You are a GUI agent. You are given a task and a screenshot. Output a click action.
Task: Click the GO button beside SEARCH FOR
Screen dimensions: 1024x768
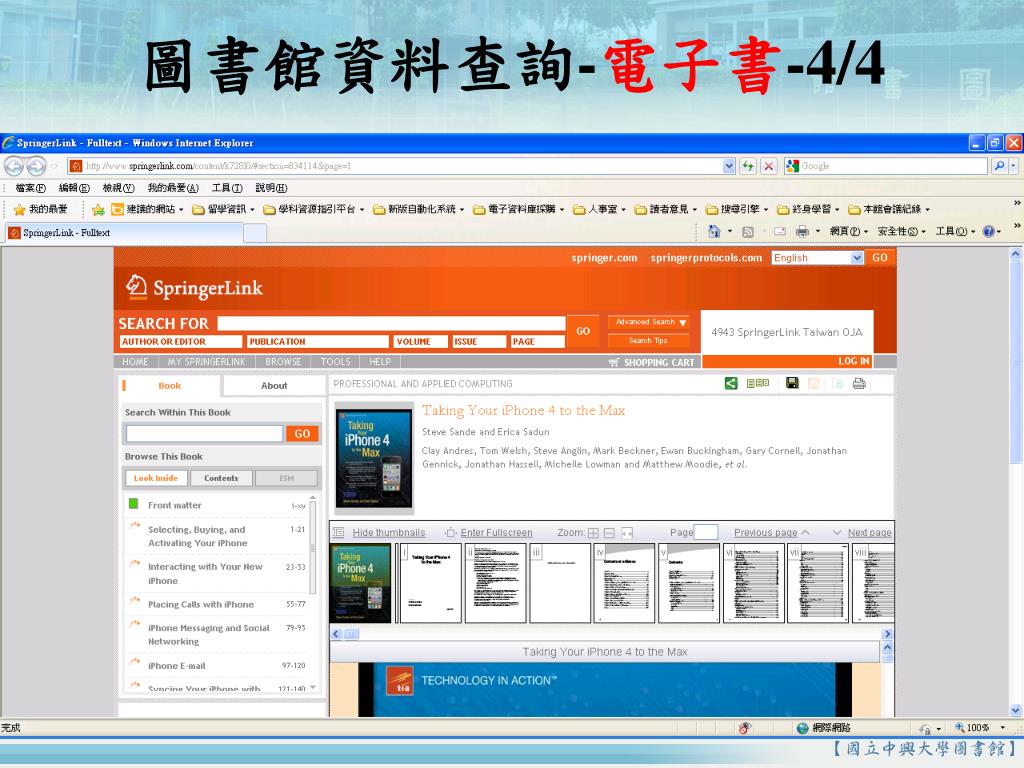583,331
